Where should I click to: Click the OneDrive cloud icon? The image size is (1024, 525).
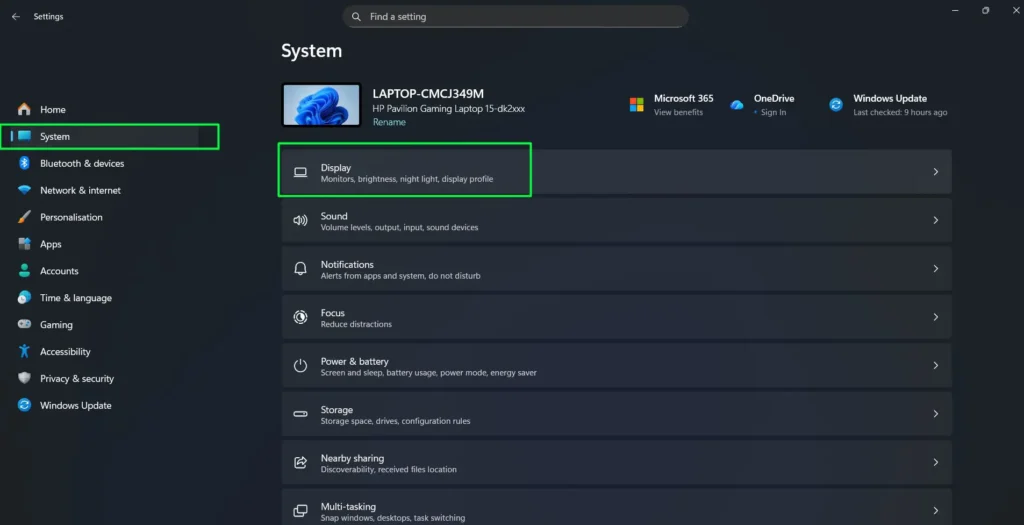click(737, 104)
